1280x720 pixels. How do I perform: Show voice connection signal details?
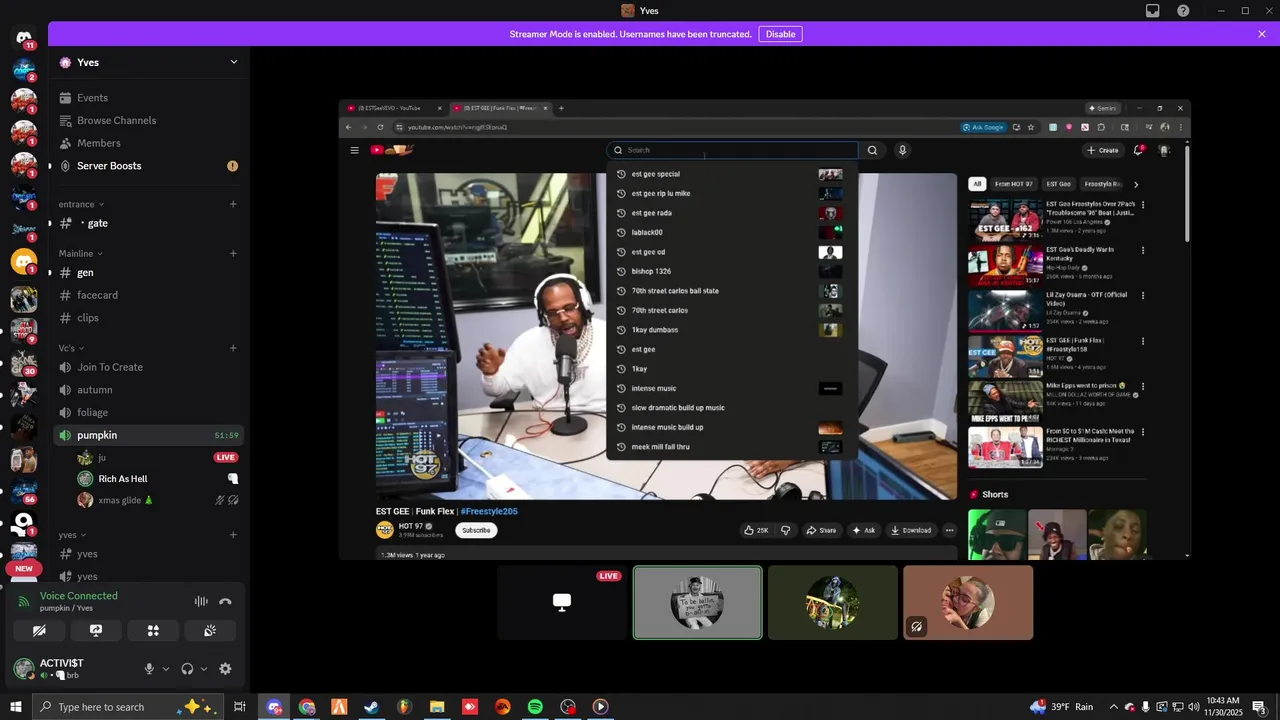[24, 601]
